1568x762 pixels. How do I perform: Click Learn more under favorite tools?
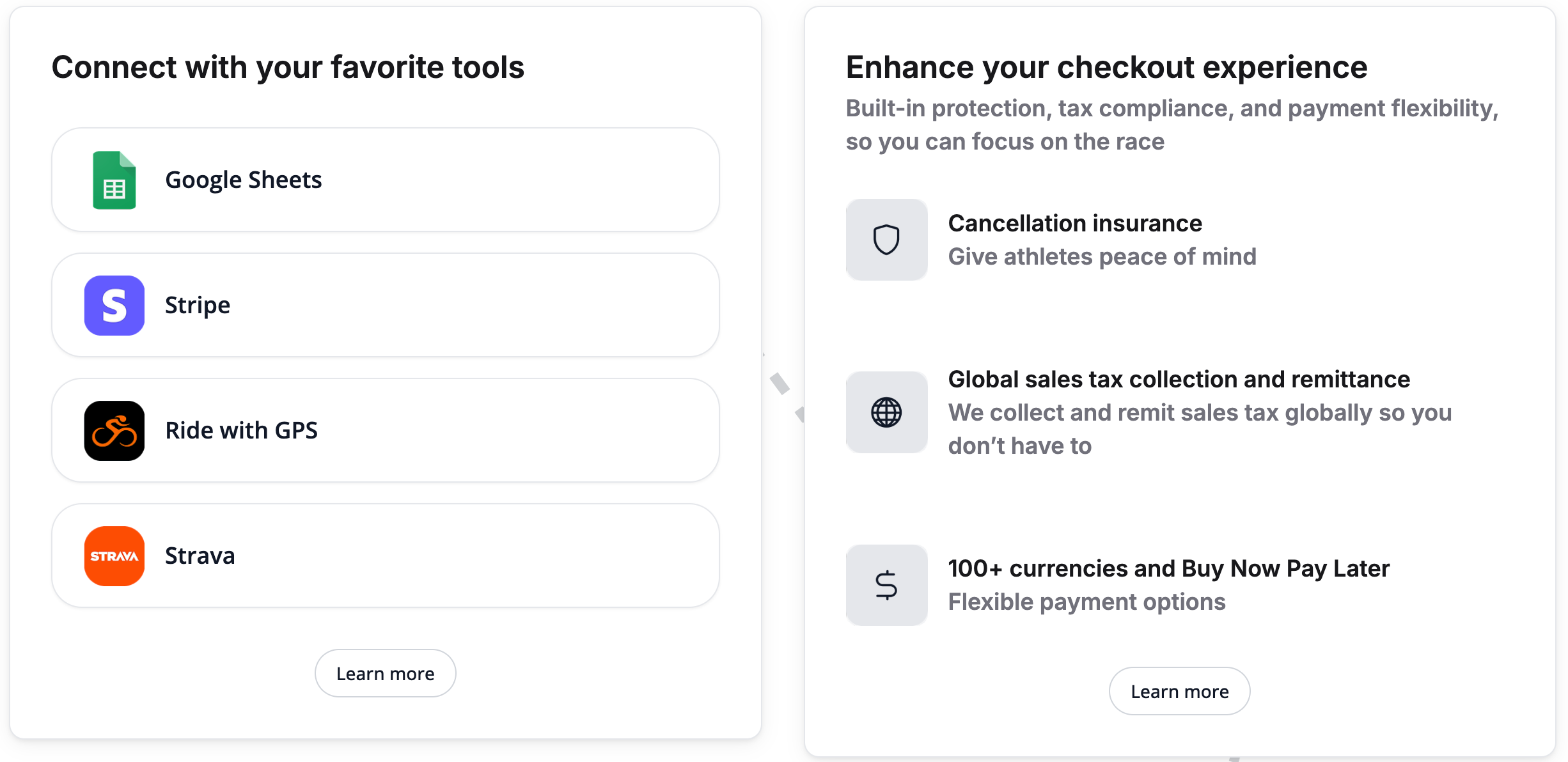tap(385, 674)
